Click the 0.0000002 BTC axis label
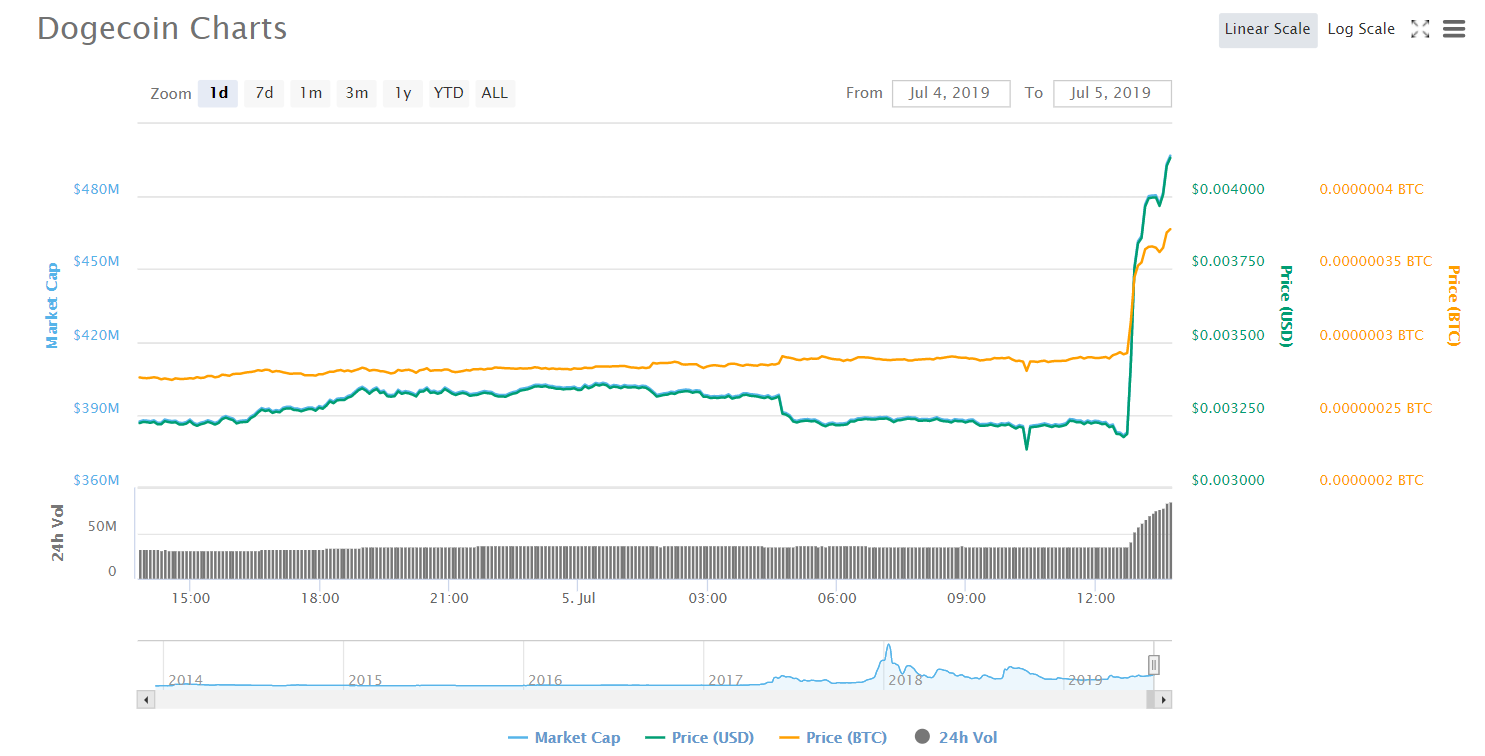The image size is (1485, 756). [x=1371, y=480]
